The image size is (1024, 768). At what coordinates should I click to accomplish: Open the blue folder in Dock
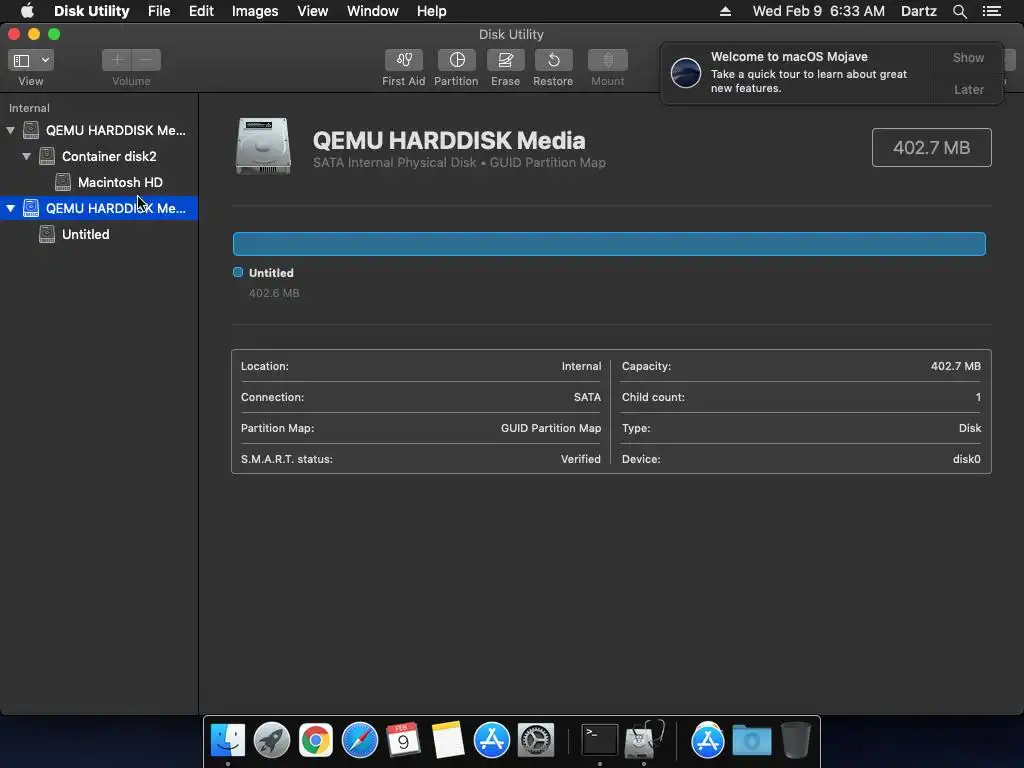tap(752, 741)
